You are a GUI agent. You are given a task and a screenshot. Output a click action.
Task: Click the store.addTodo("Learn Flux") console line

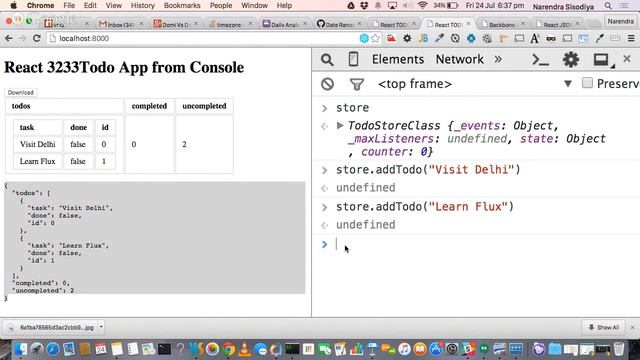click(424, 207)
